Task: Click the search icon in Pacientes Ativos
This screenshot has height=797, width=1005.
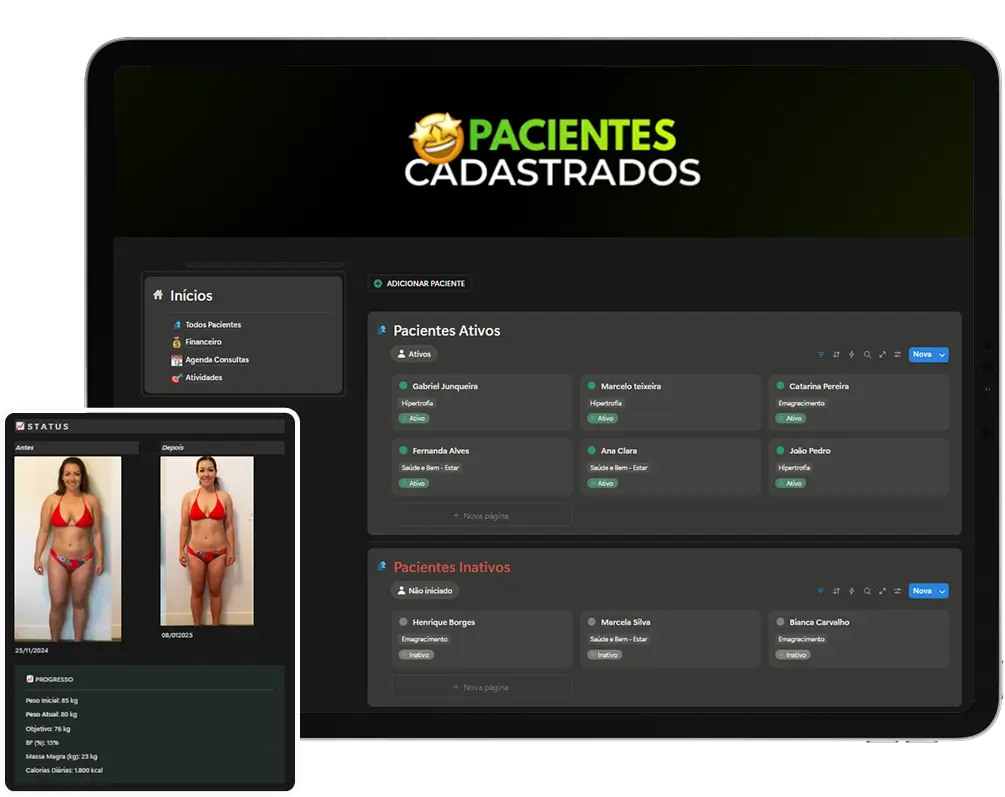Action: coord(867,354)
